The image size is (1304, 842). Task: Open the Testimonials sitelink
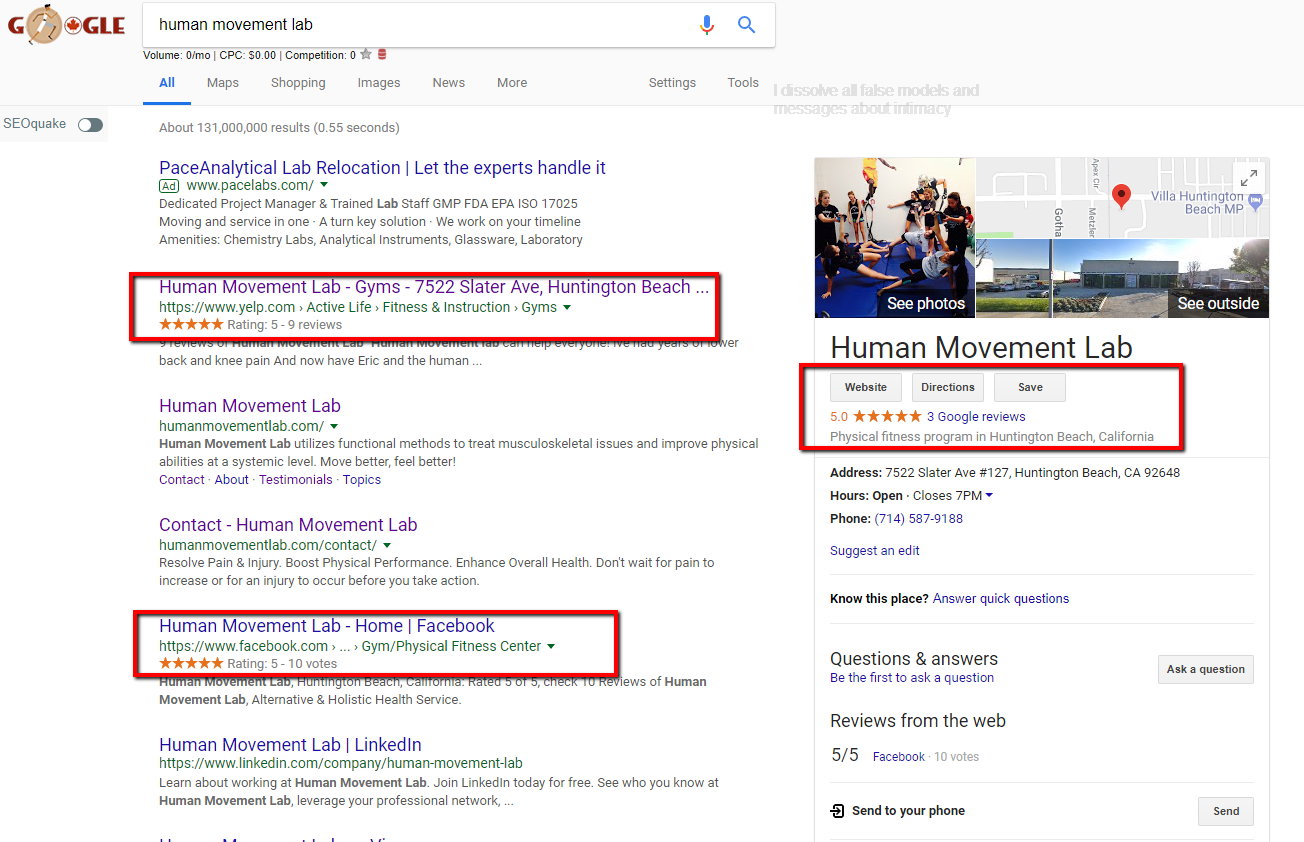(295, 480)
